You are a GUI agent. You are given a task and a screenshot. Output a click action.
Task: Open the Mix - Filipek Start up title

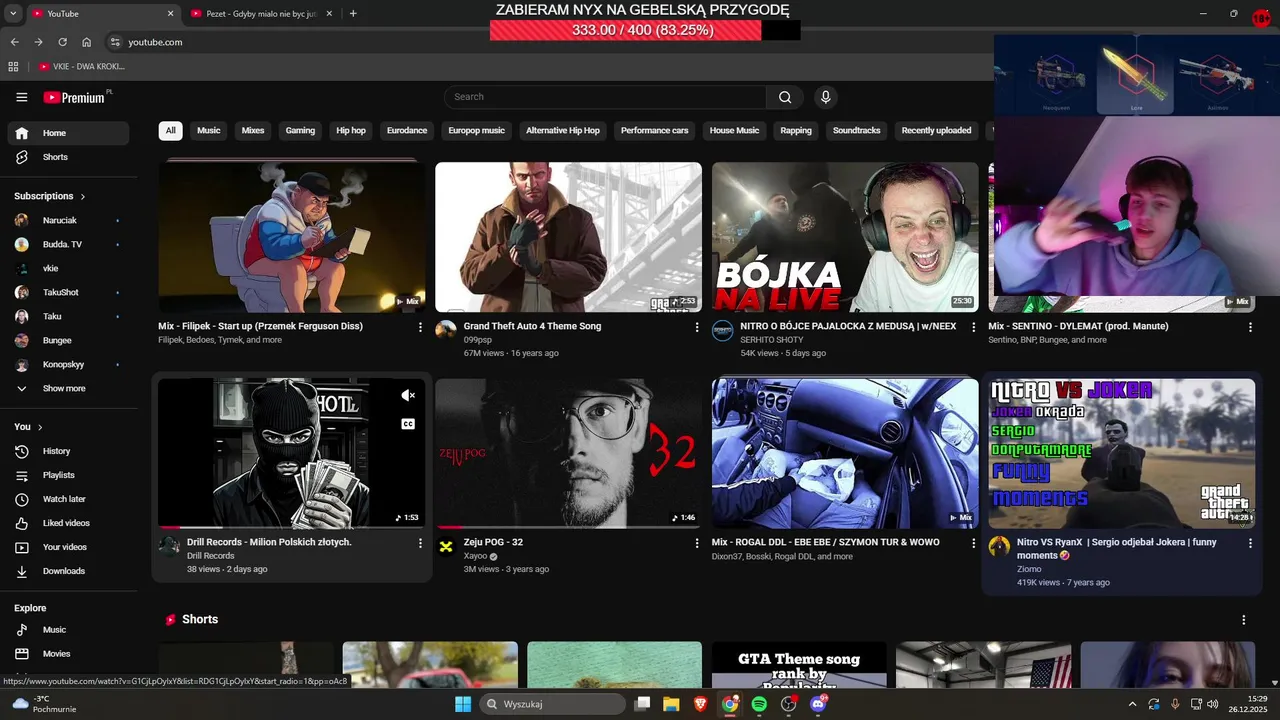[x=260, y=326]
